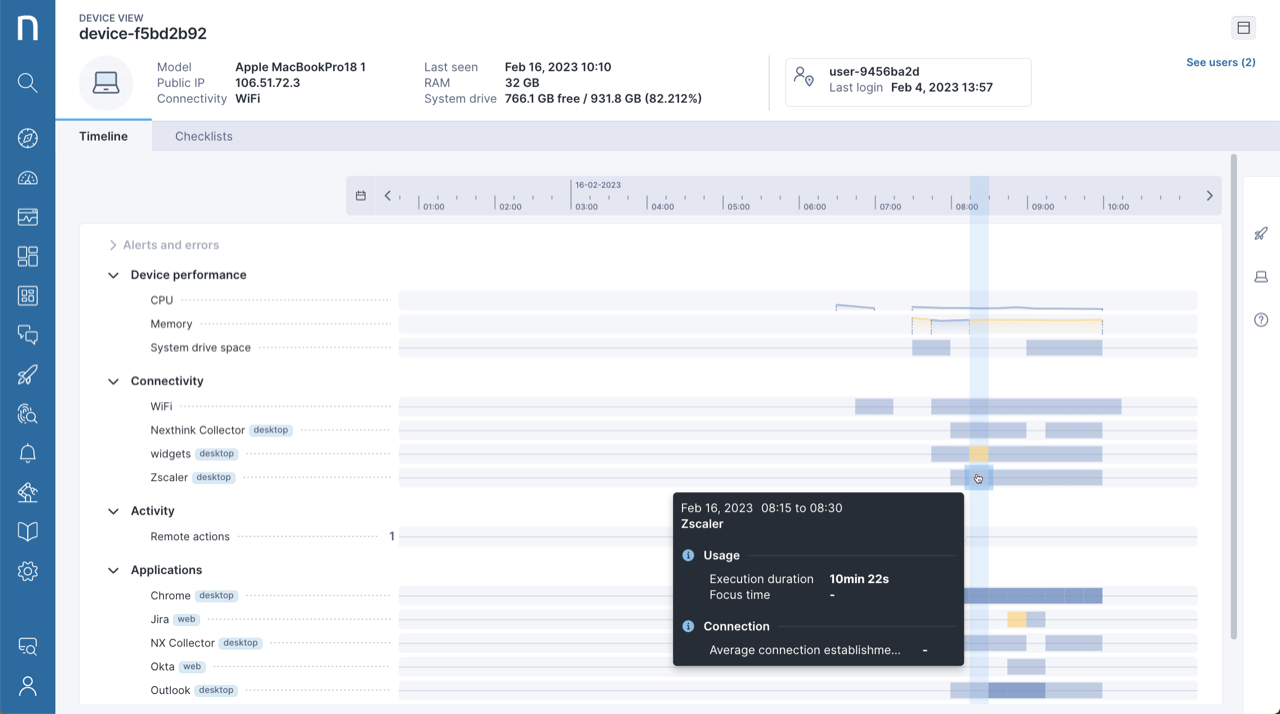Collapse the Applications section
This screenshot has width=1280, height=714.
(113, 569)
